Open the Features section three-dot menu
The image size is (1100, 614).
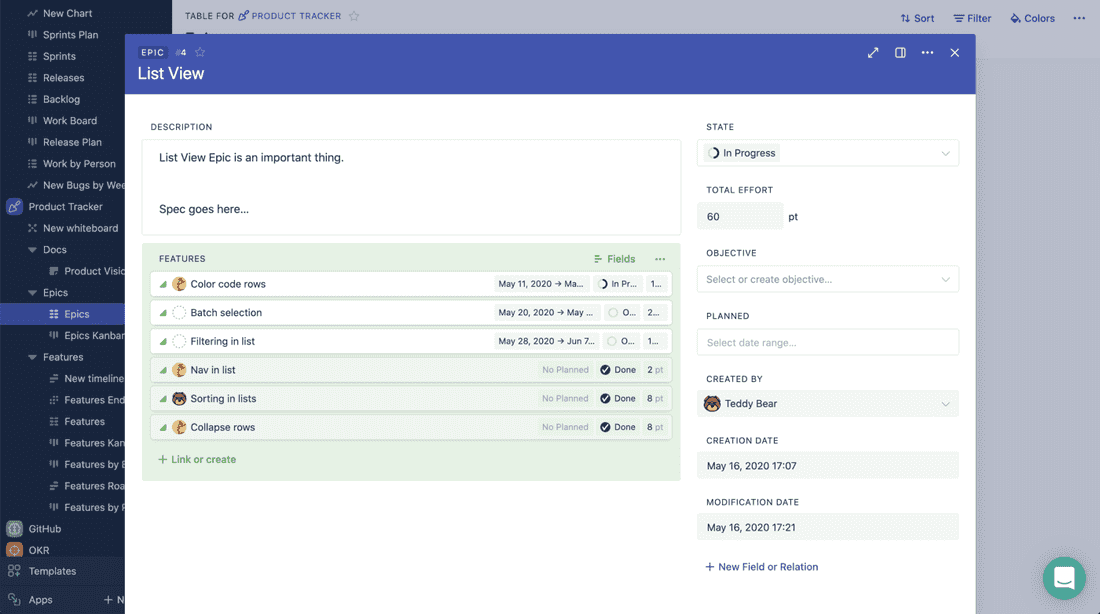coord(660,259)
